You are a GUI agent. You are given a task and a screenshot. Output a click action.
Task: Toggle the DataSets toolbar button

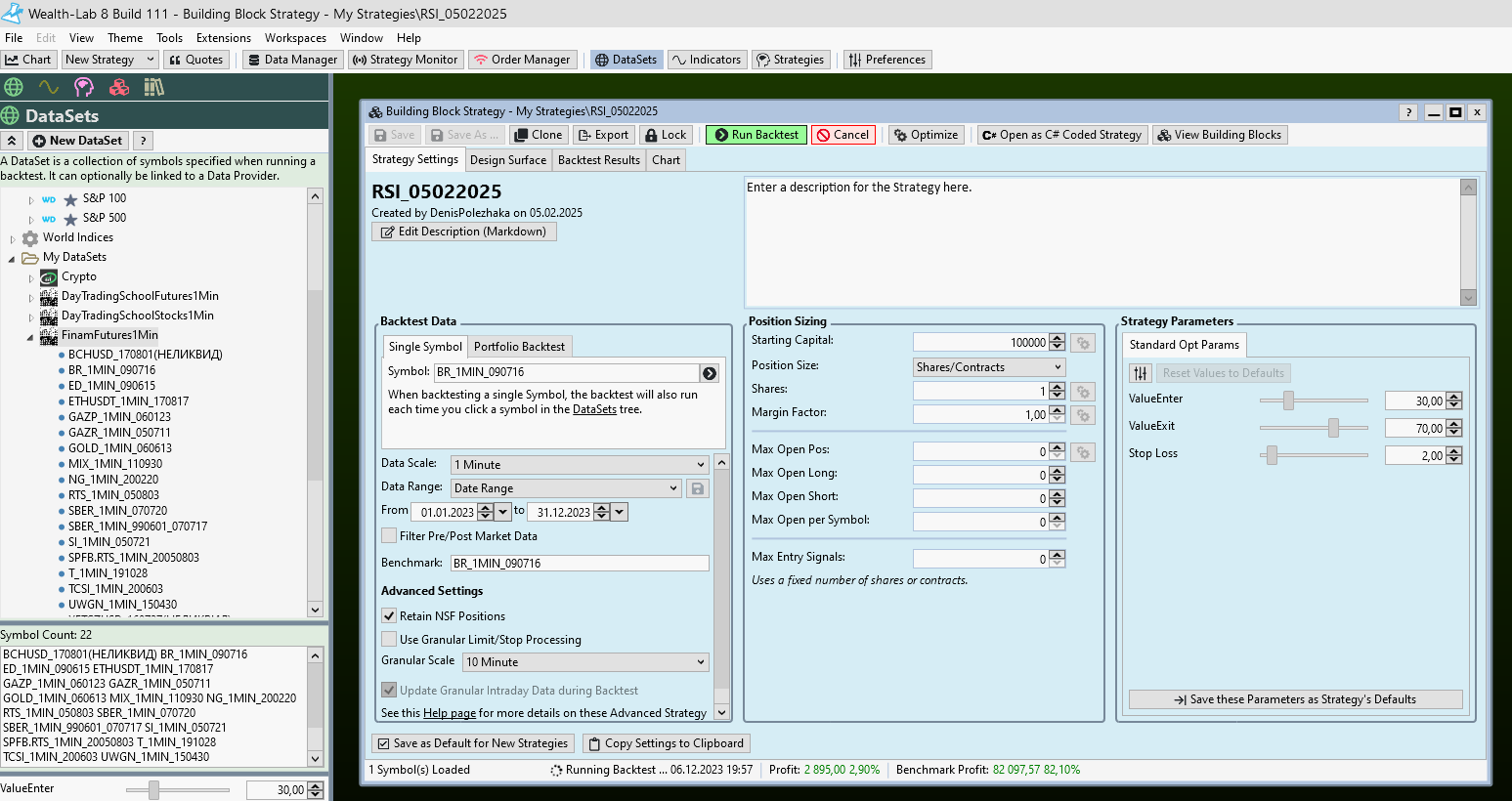[x=626, y=60]
